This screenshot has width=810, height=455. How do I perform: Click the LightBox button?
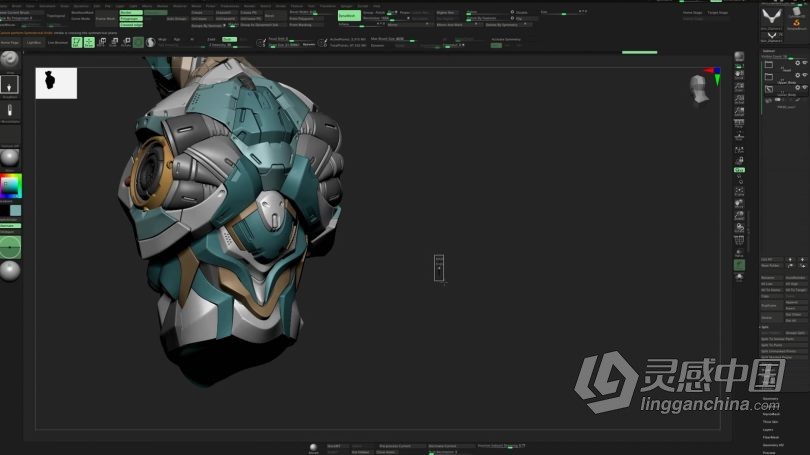(x=34, y=42)
